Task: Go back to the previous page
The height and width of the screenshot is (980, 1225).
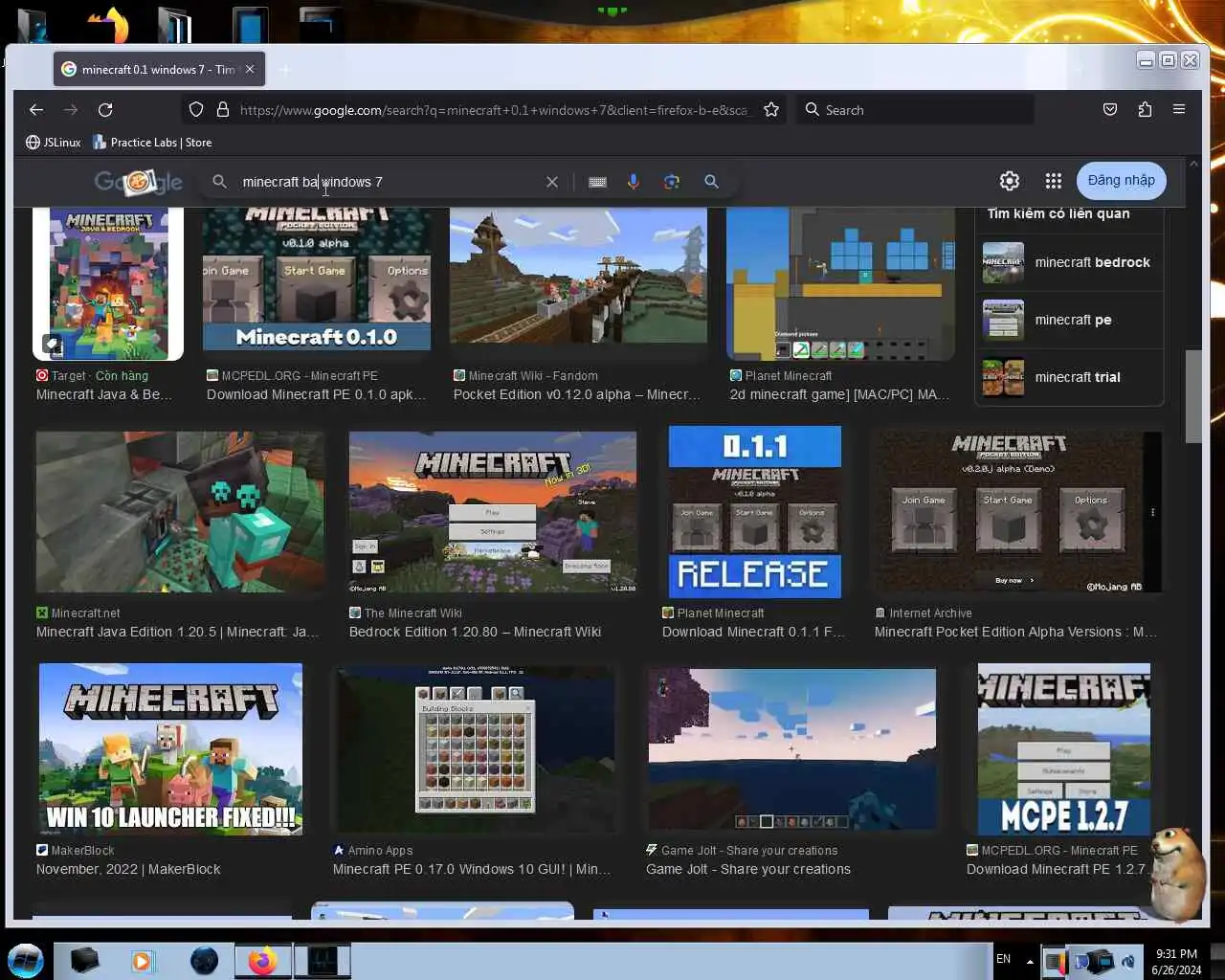Action: (36, 110)
